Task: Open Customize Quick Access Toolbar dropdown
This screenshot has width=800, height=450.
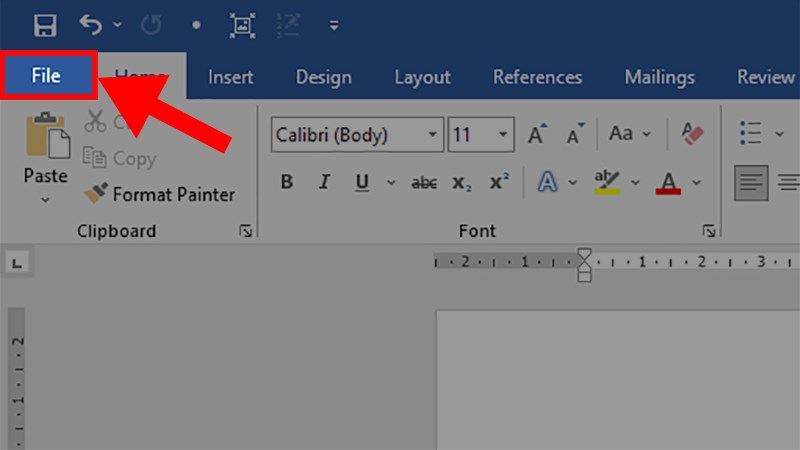Action: pyautogui.click(x=334, y=25)
